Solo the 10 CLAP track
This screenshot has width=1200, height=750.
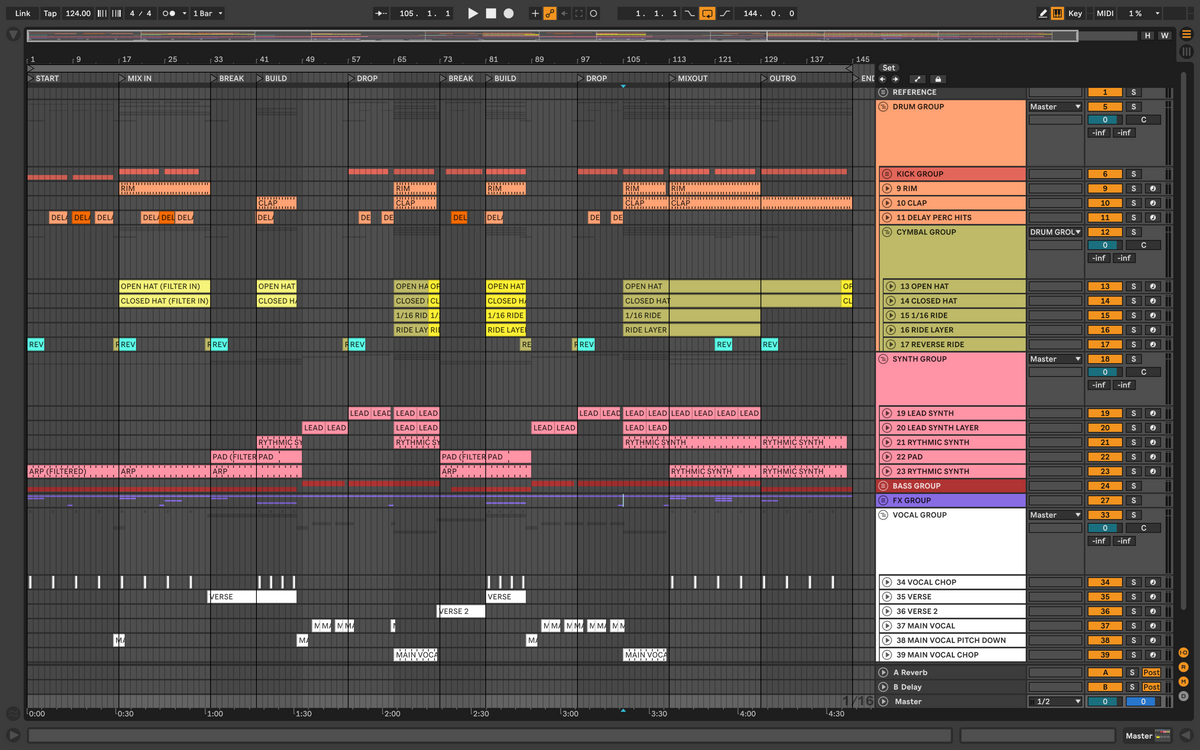(x=1133, y=203)
